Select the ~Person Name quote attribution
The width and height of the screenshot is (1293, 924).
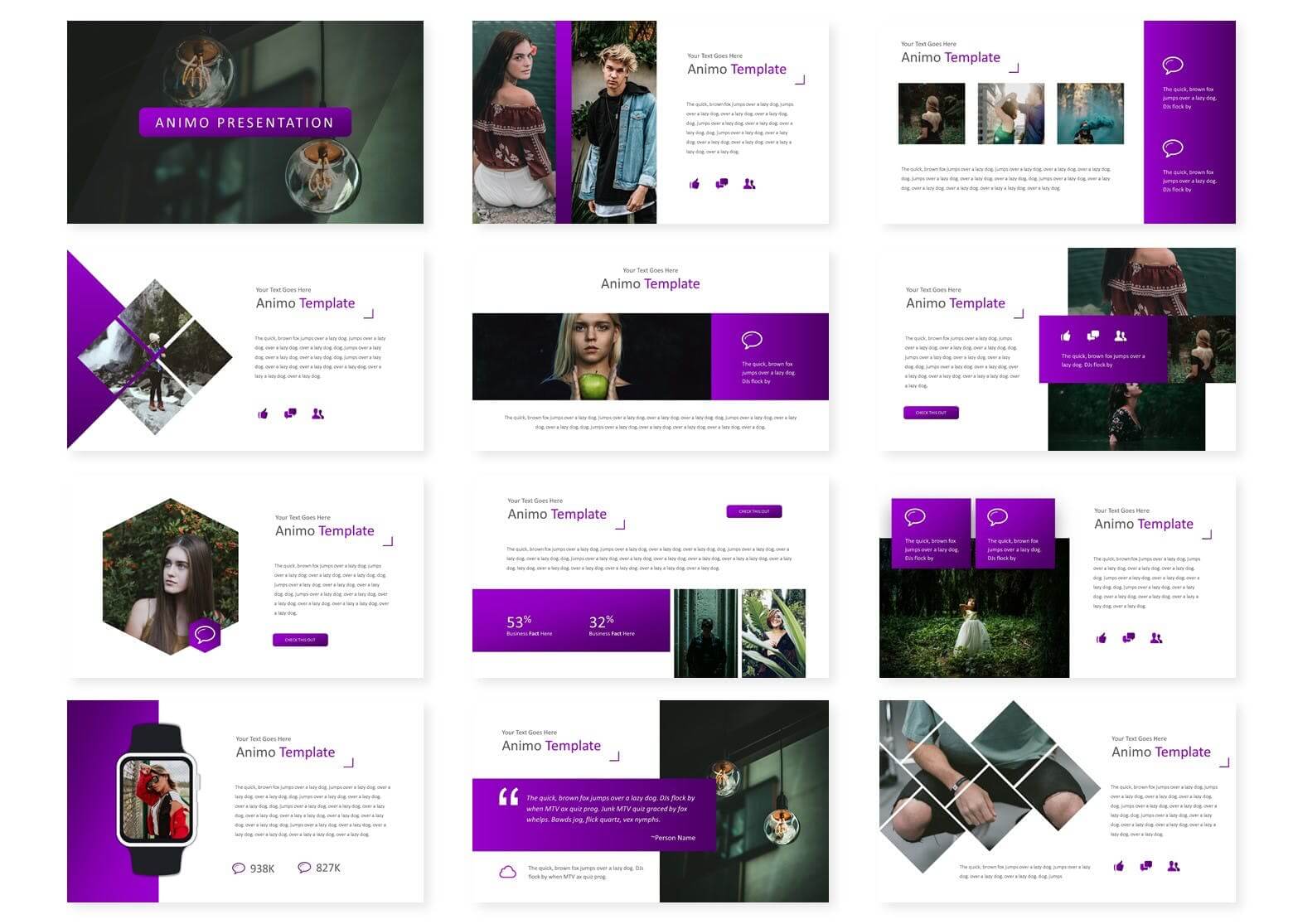(x=673, y=838)
